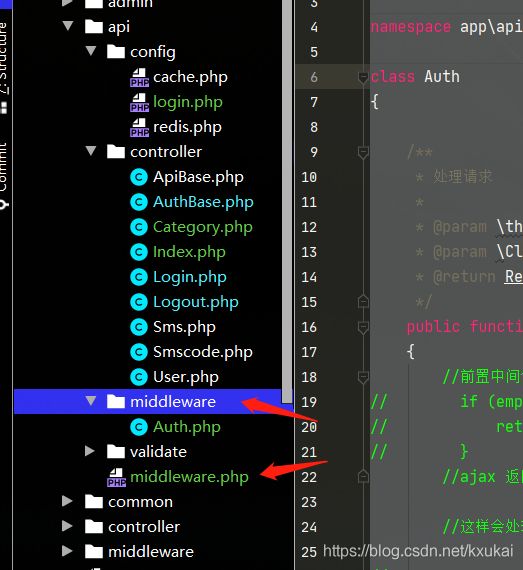Click line number 10 in the gutter

click(309, 177)
